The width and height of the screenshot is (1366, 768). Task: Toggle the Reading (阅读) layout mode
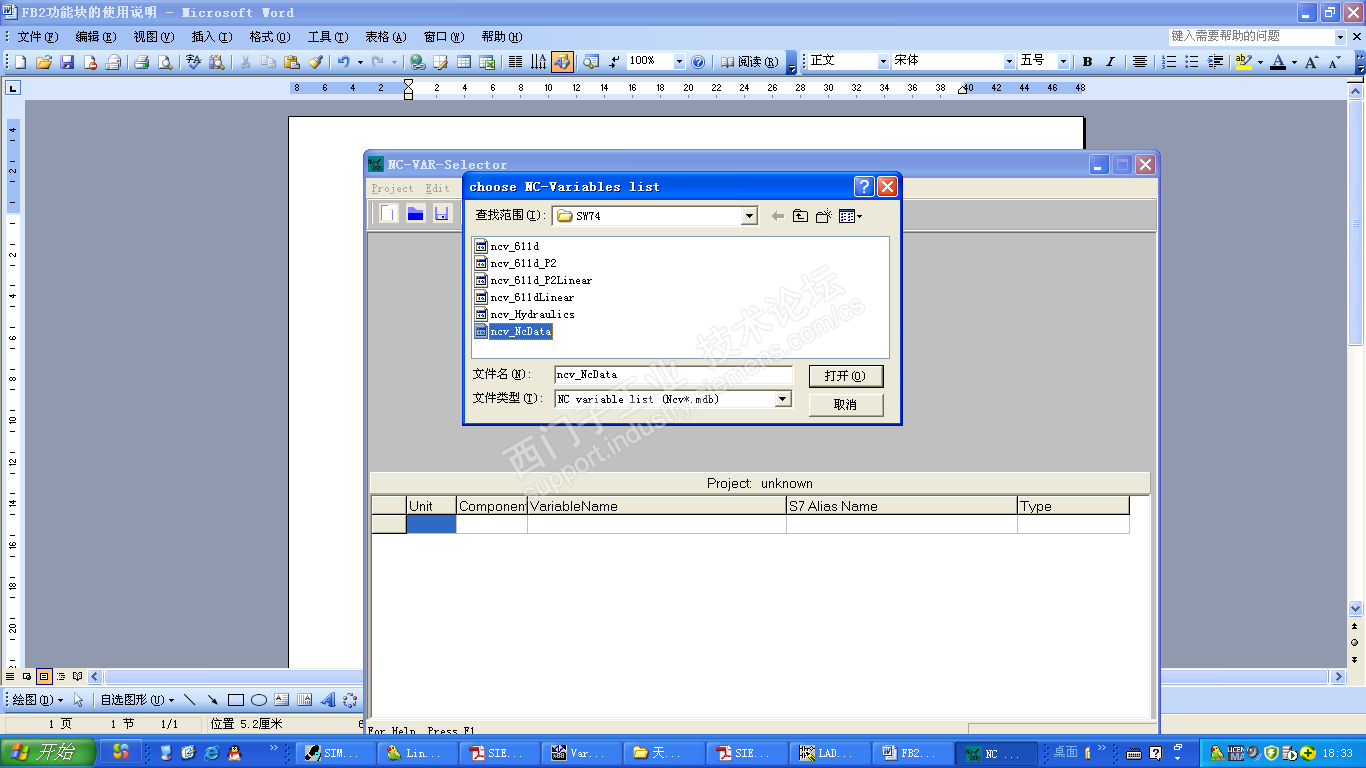click(x=749, y=62)
